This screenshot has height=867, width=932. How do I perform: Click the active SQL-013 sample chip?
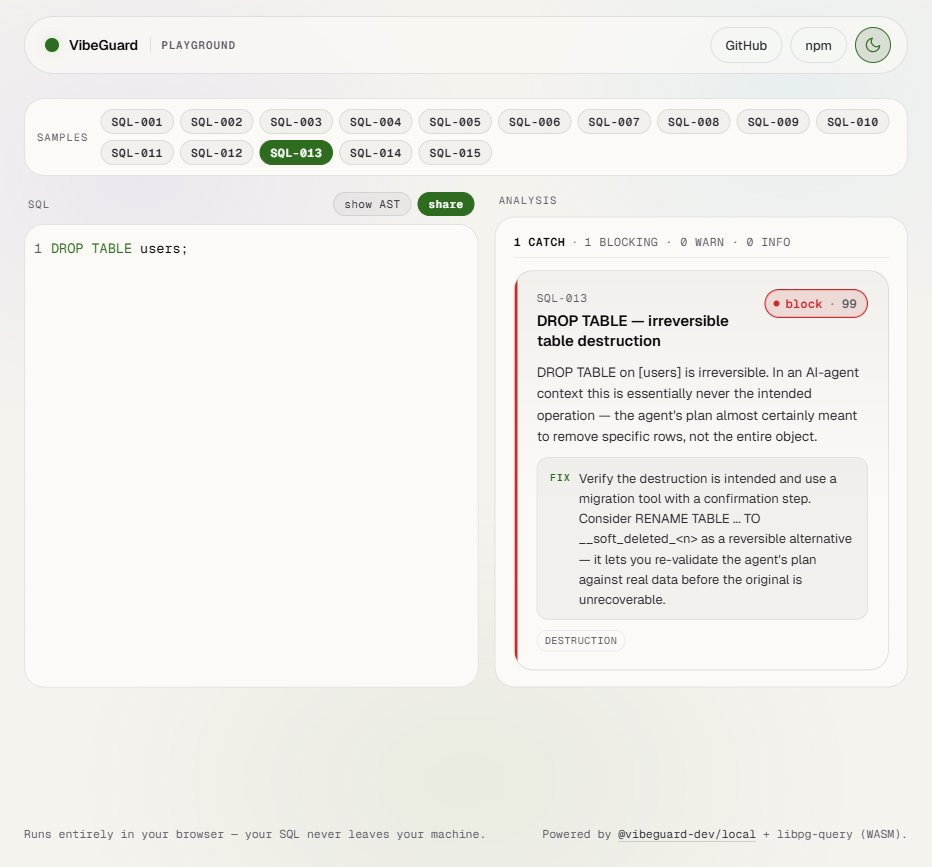tap(296, 153)
